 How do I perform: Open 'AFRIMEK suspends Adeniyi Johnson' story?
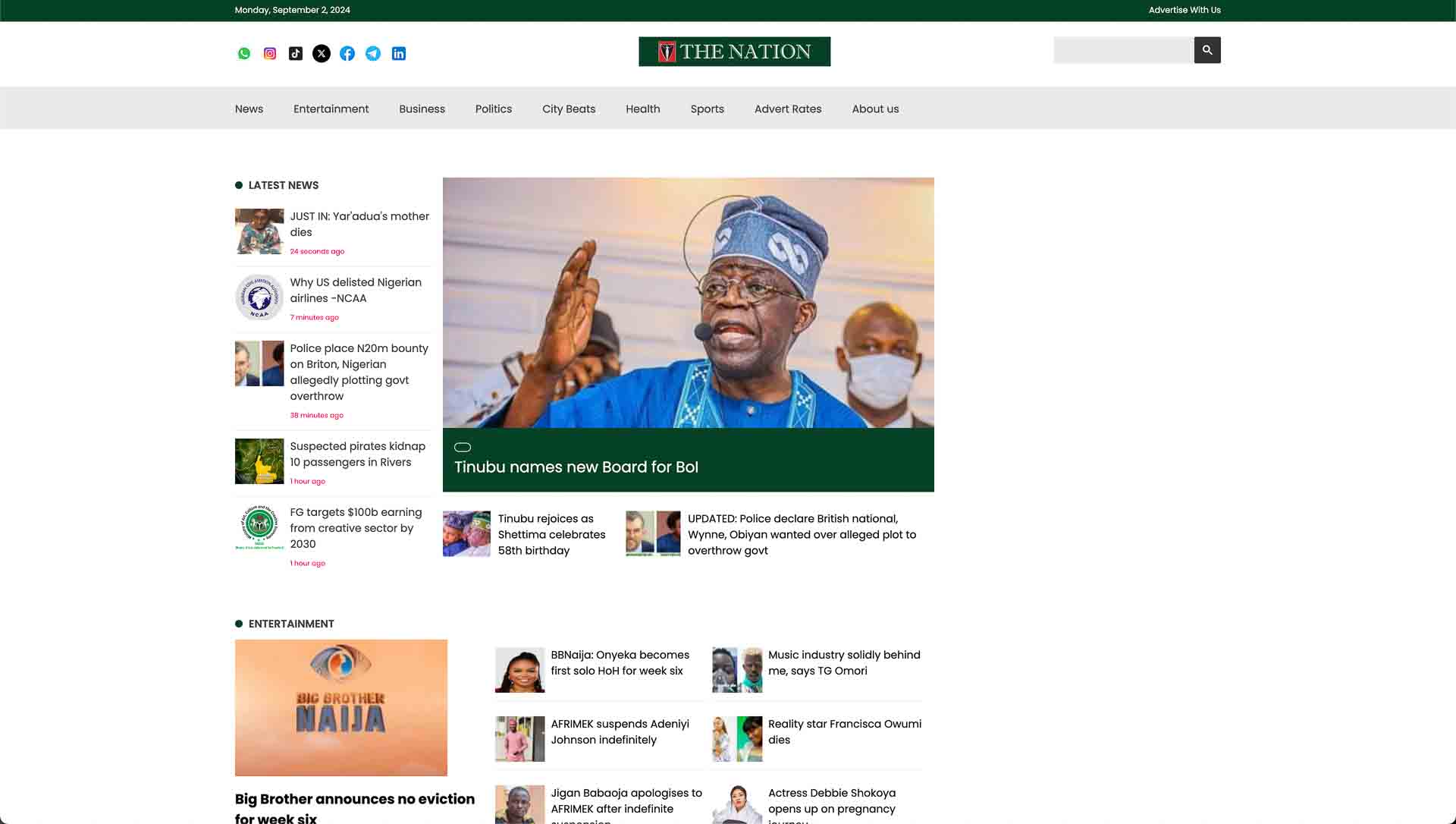[x=620, y=731]
